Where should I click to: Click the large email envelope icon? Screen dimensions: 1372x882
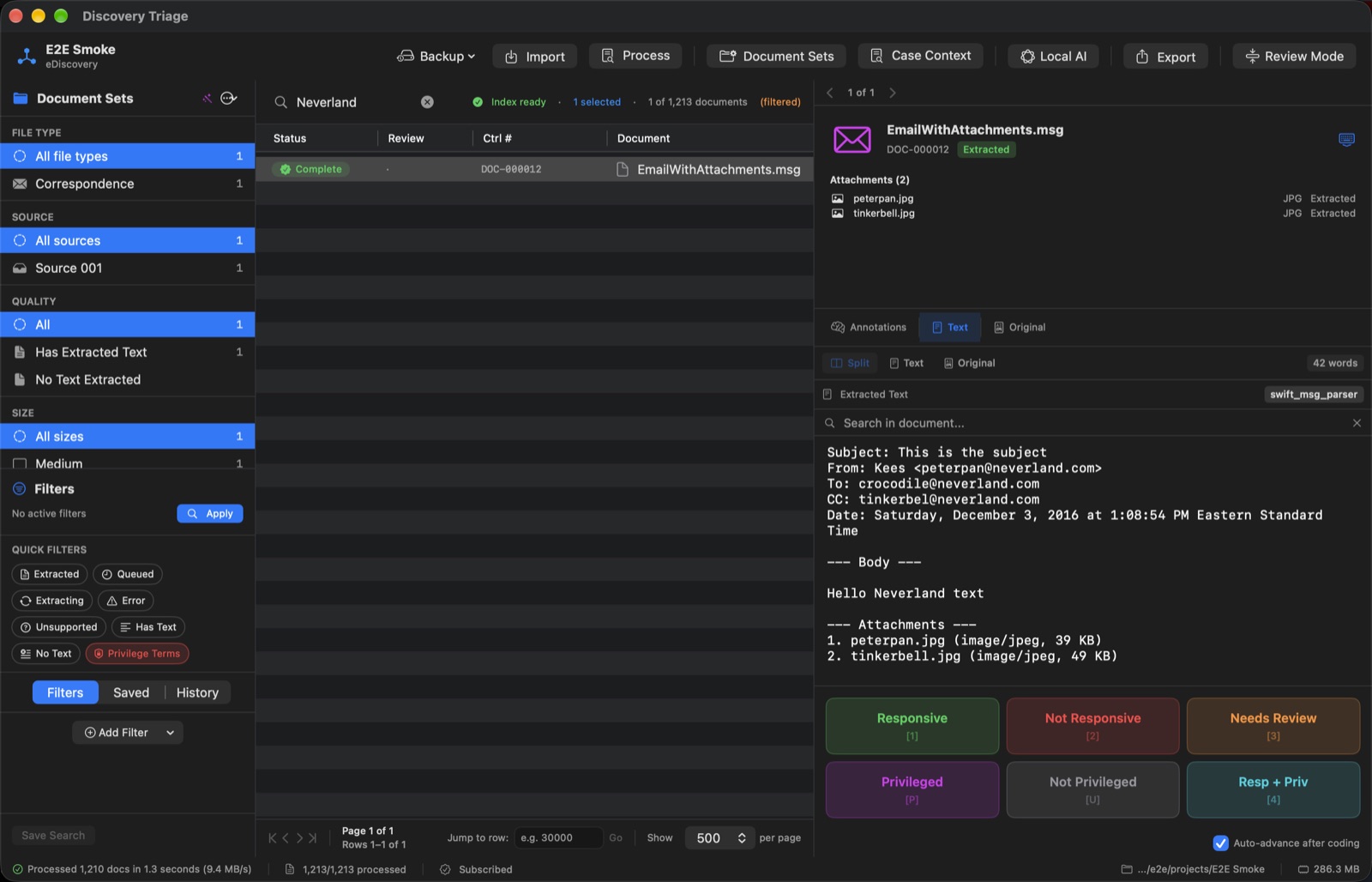click(852, 139)
